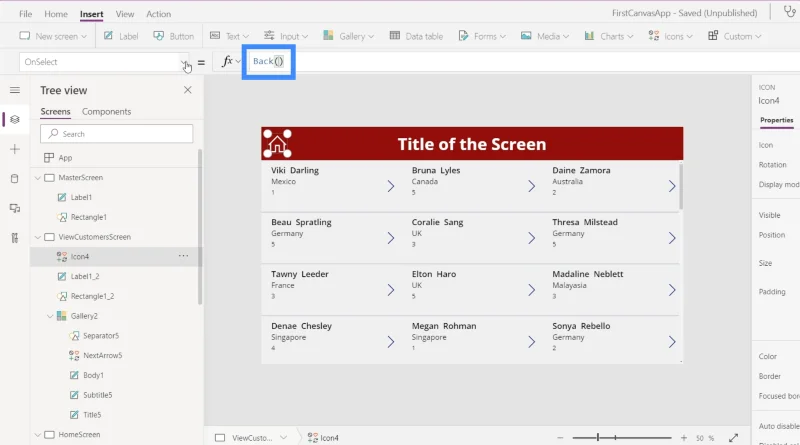Viewport: 800px width, 445px height.
Task: Click the arrow next to Sonya Rebello
Action: coord(672,342)
